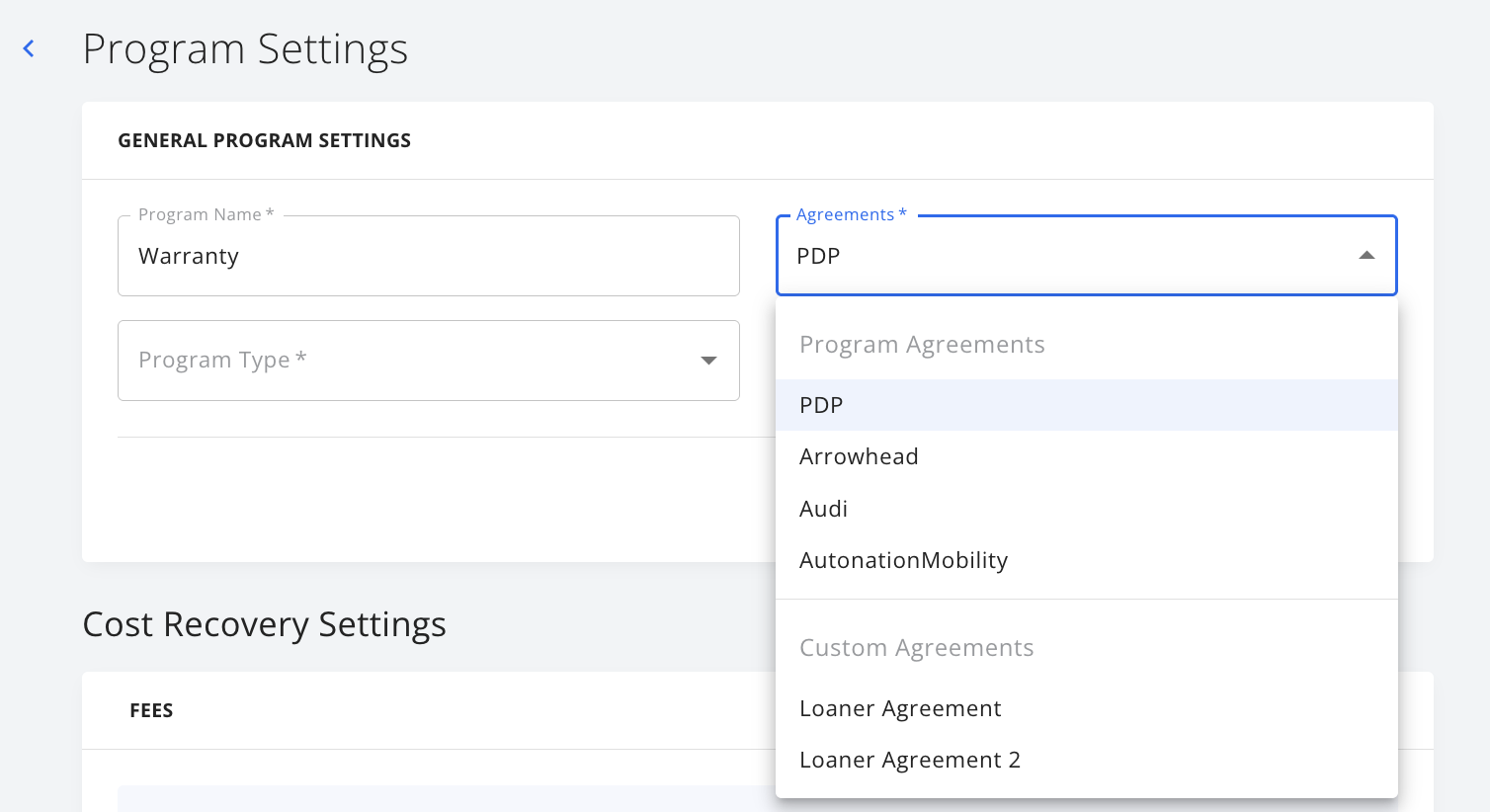Click the Program Agreements group label
This screenshot has height=812, width=1490.
coord(922,344)
